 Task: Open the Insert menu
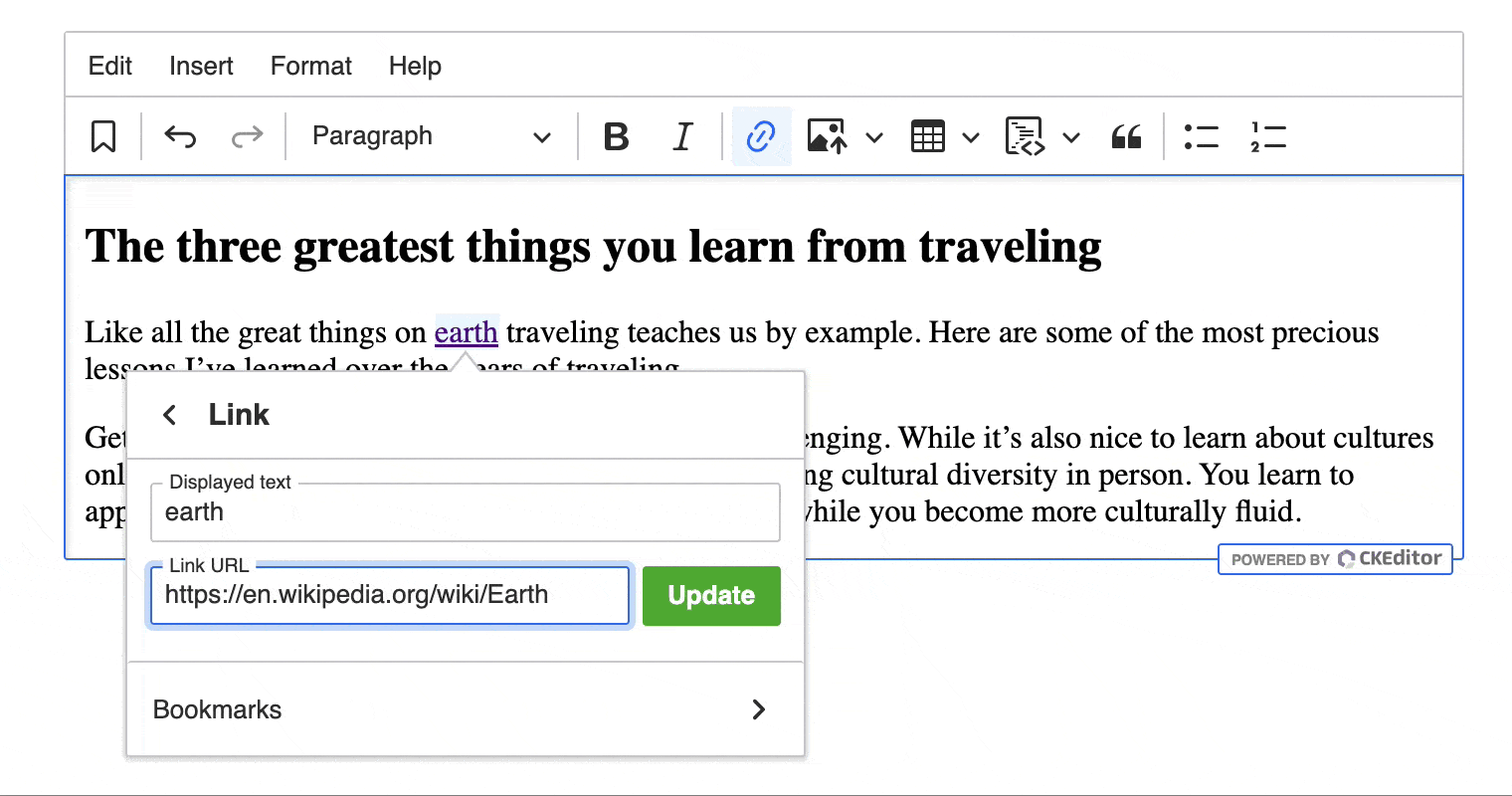point(201,66)
